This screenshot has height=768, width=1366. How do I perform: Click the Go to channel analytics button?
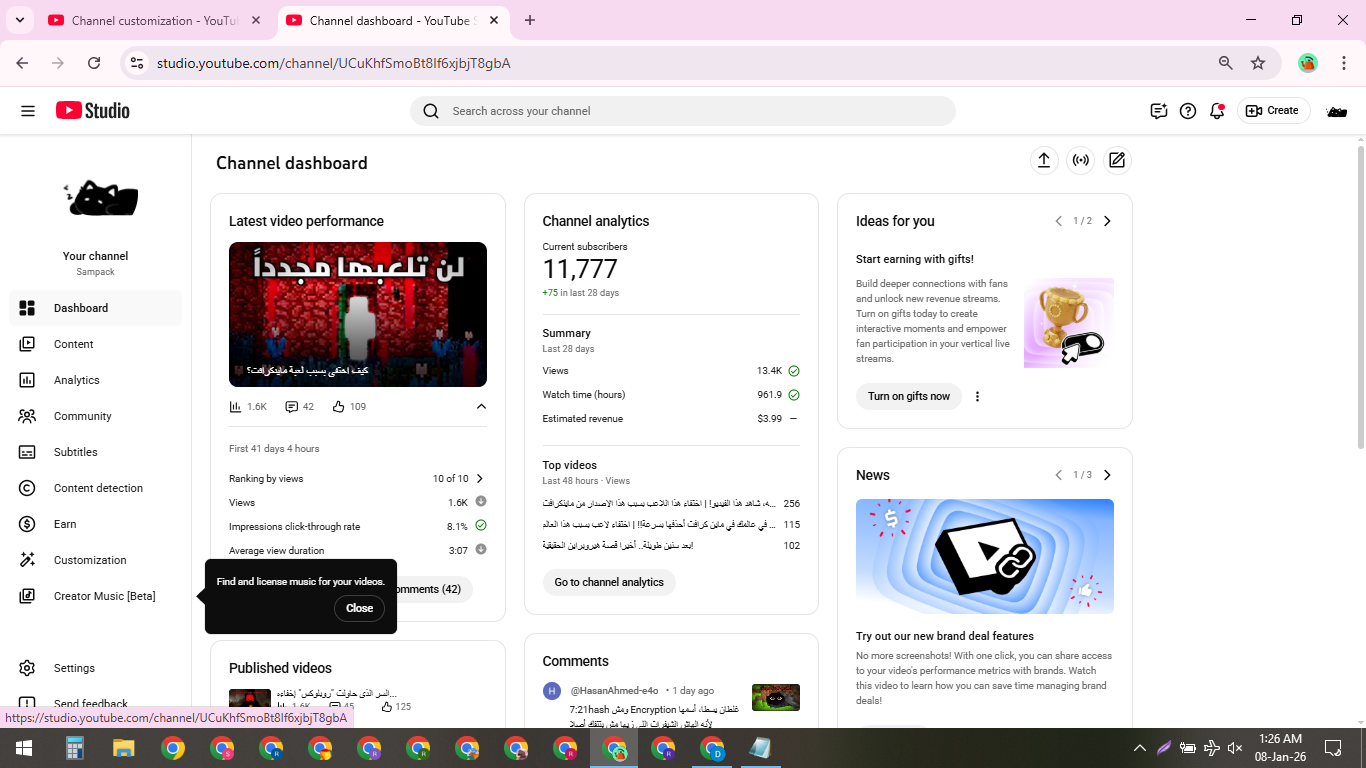(x=609, y=582)
